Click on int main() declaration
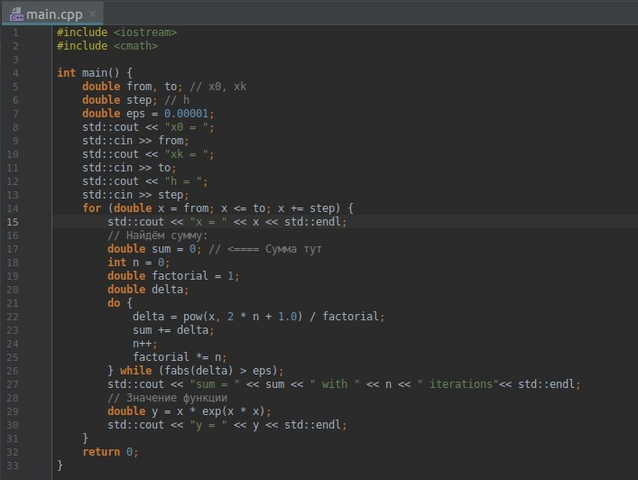This screenshot has width=638, height=480. 94,73
